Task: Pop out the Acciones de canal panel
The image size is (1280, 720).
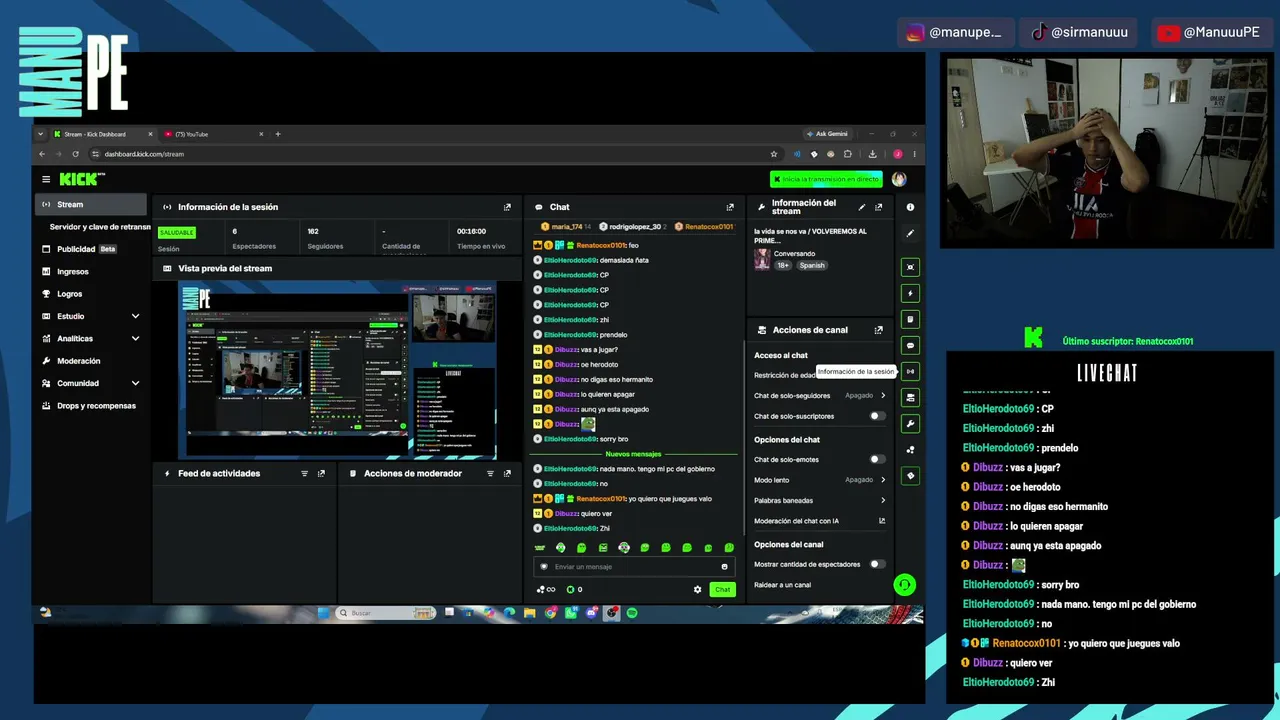Action: click(x=879, y=330)
